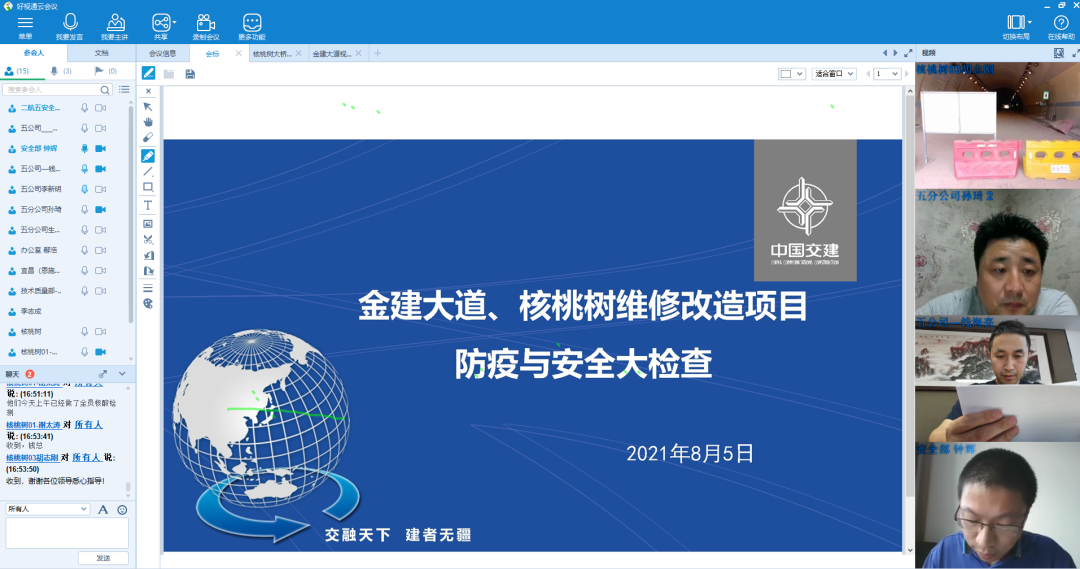The image size is (1080, 569).
Task: Toggle camera for 安全部 钟辉
Action: point(101,148)
